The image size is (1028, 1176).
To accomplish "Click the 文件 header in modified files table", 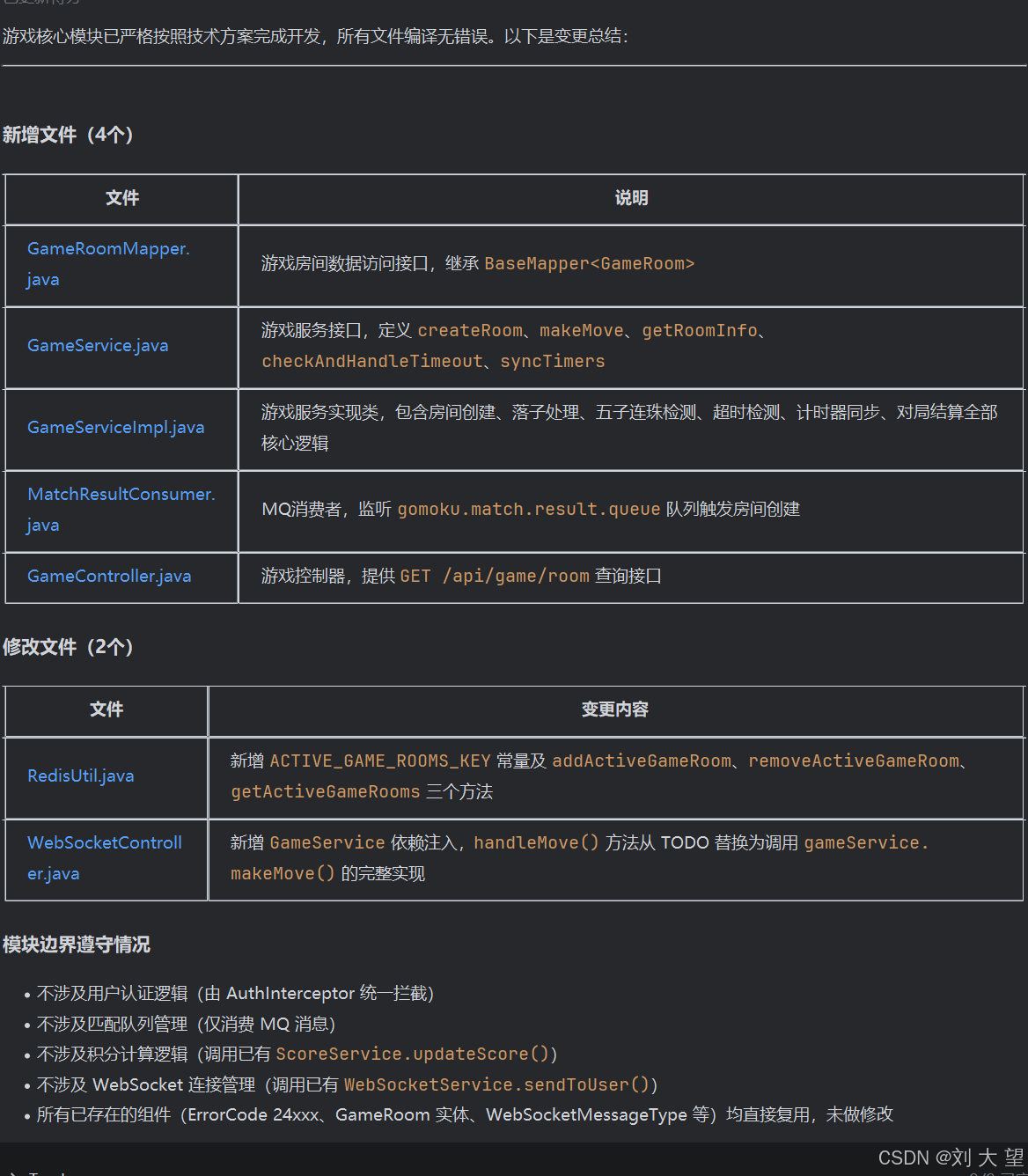I will (x=106, y=709).
